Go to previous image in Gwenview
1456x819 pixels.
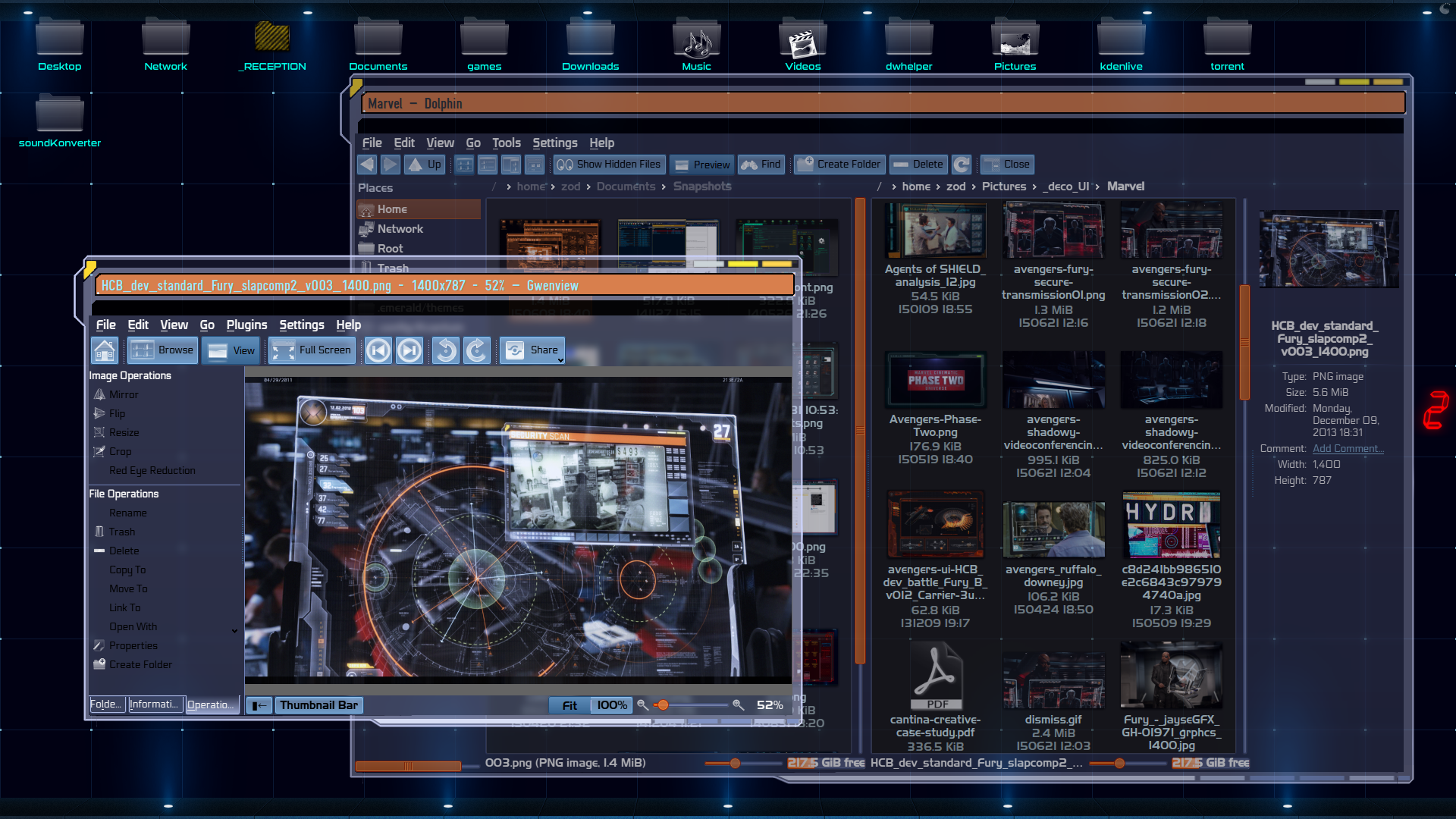[378, 350]
